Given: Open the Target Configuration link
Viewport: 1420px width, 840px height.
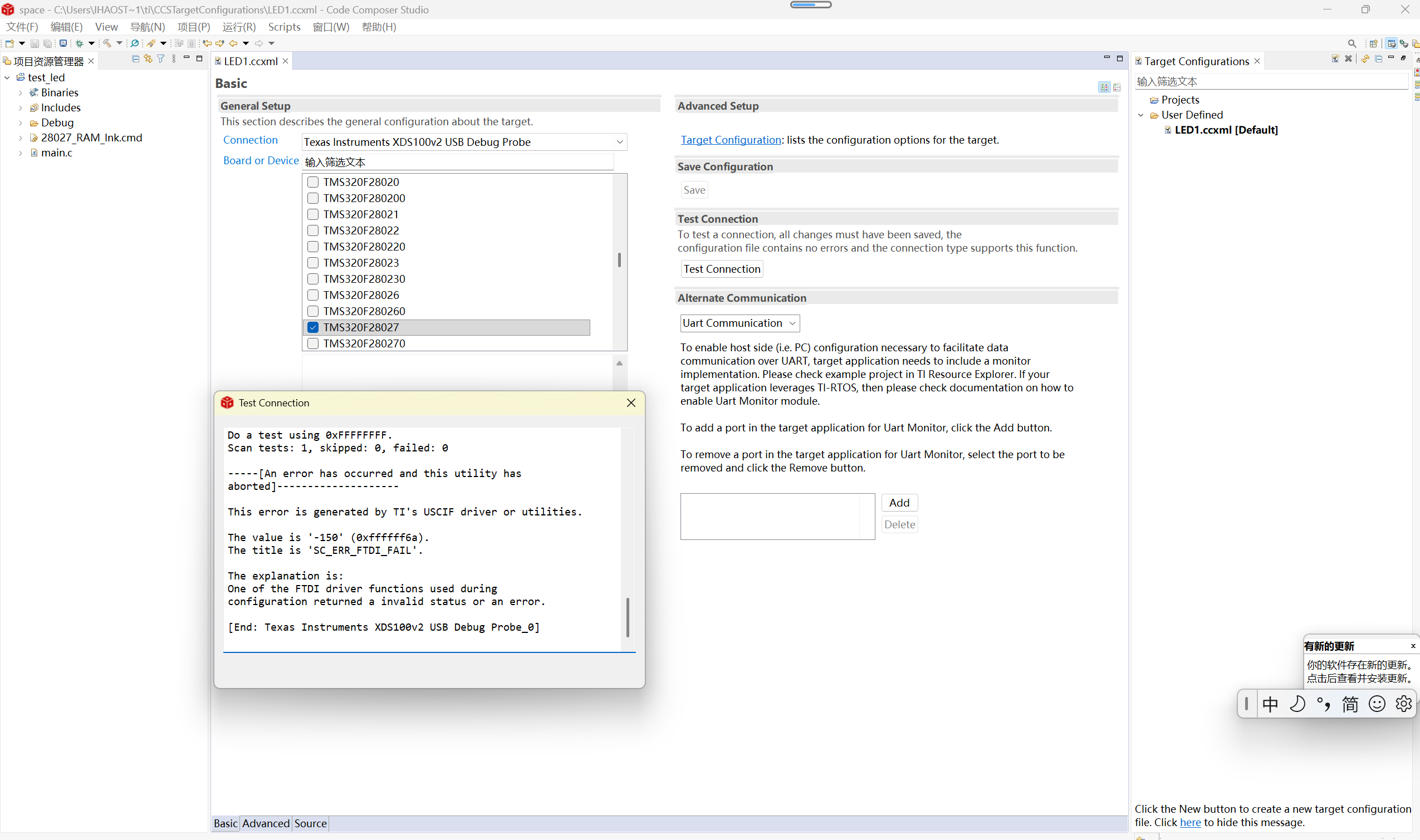Looking at the screenshot, I should 731,140.
